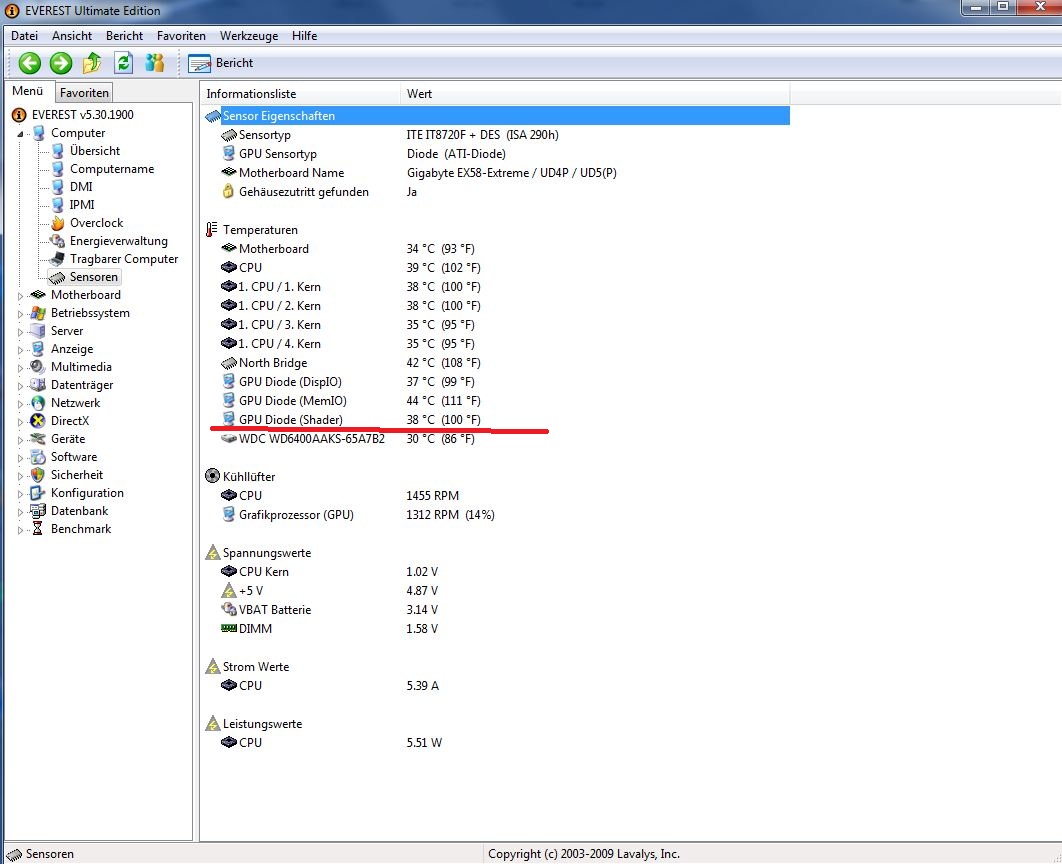This screenshot has height=864, width=1062.
Task: Click the Spannungswerte warning icon
Action: 213,553
